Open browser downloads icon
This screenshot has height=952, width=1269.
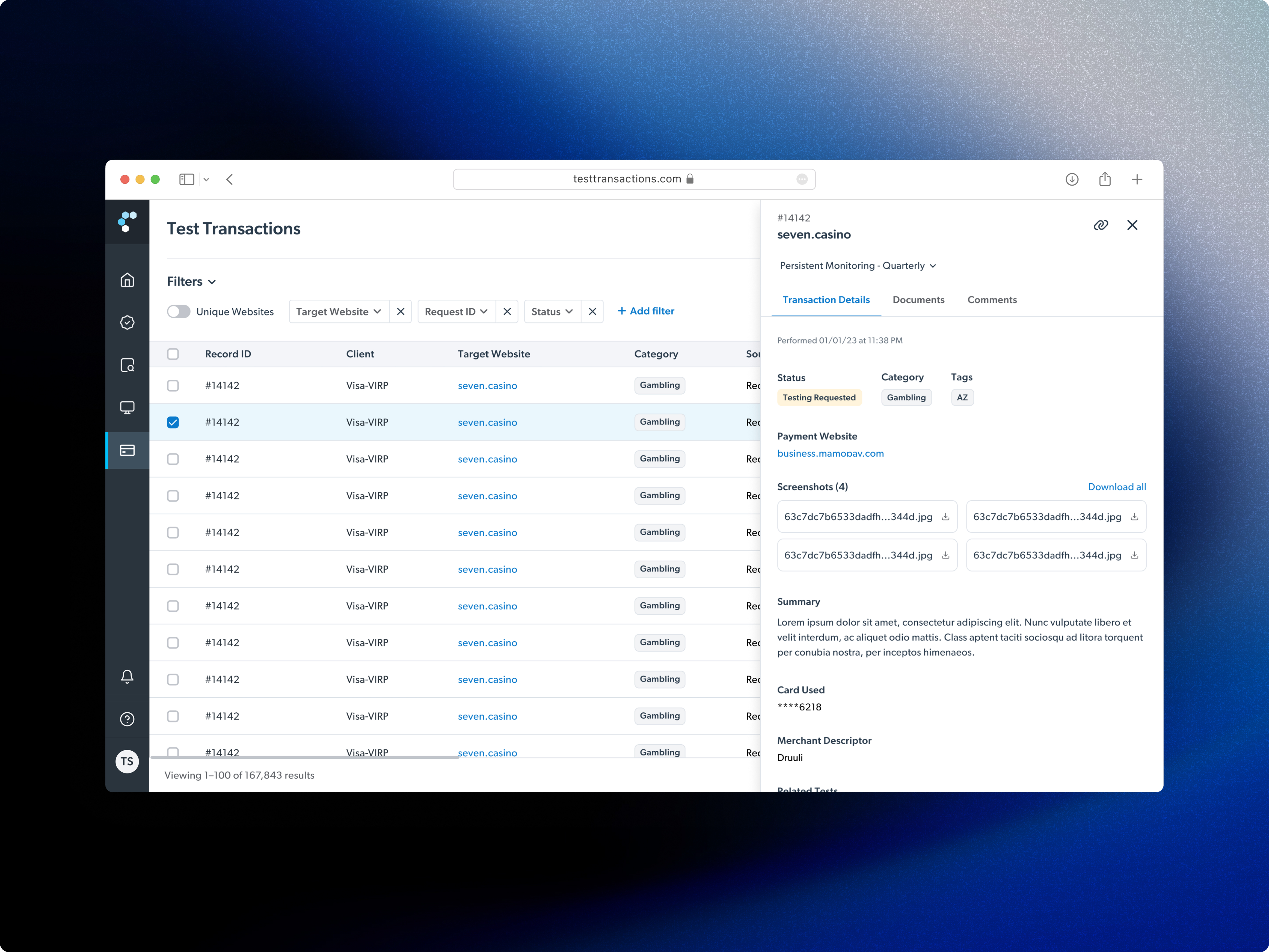(x=1072, y=180)
